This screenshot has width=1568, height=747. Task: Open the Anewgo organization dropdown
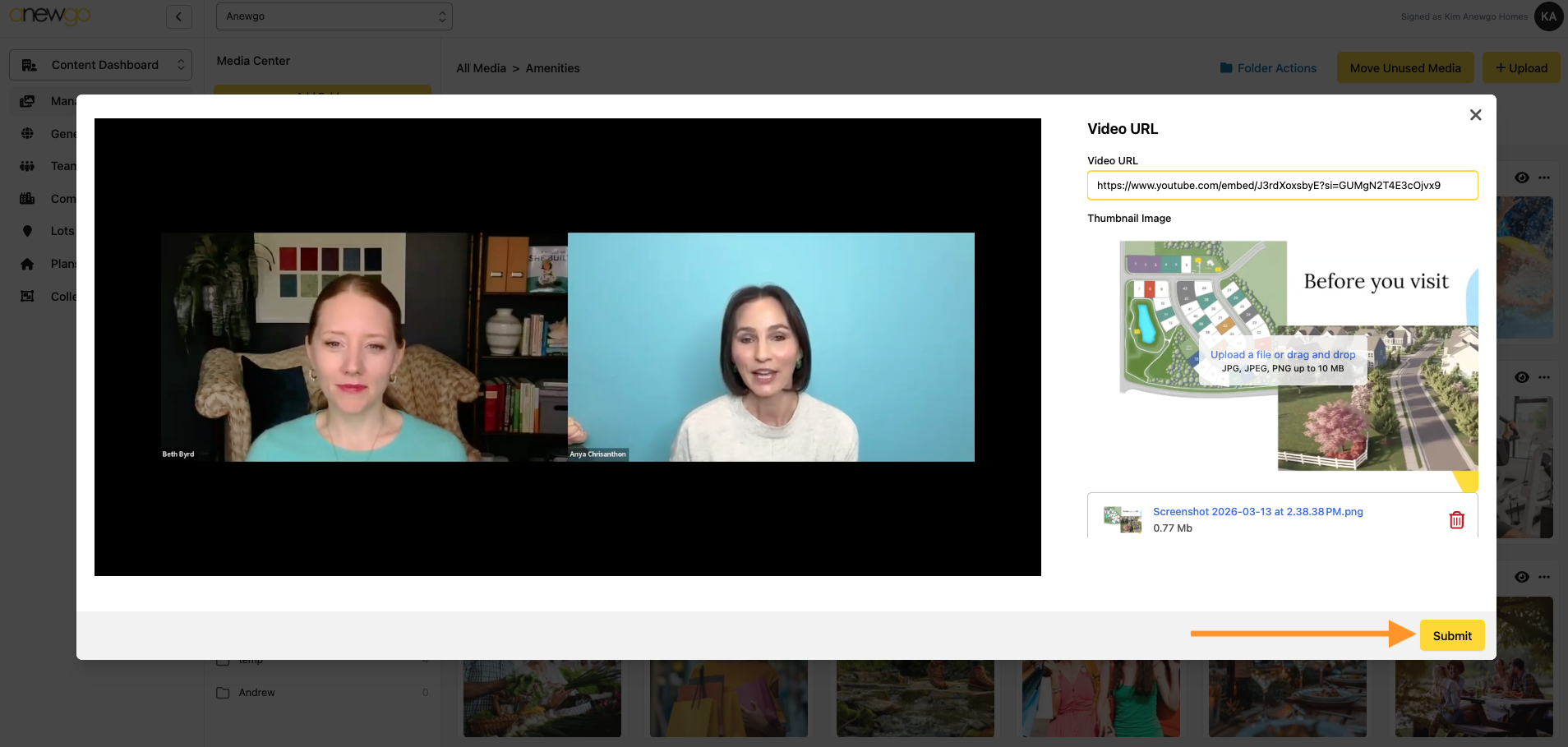[334, 16]
